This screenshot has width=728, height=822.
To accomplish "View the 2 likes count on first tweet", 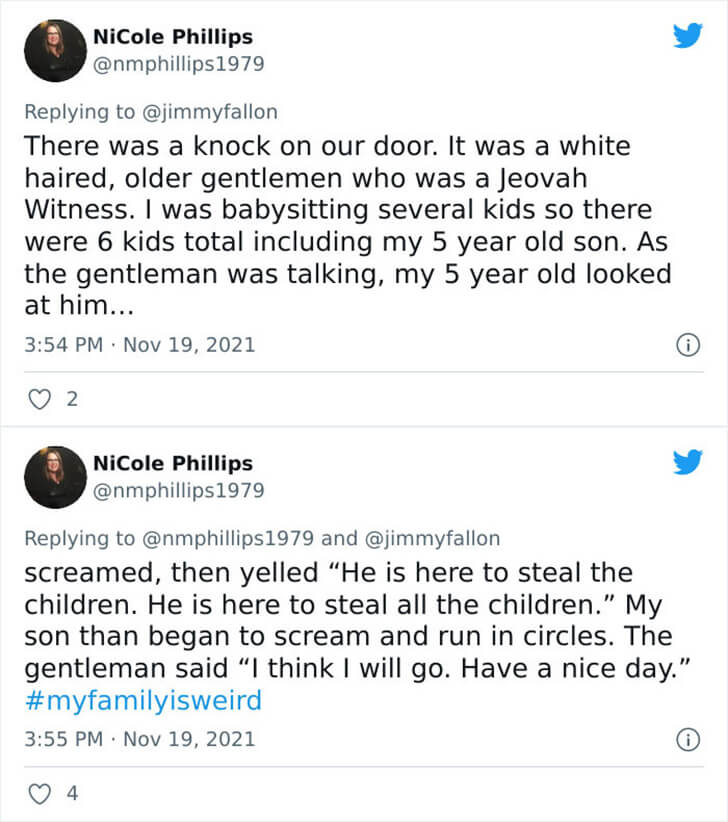I will tap(72, 399).
